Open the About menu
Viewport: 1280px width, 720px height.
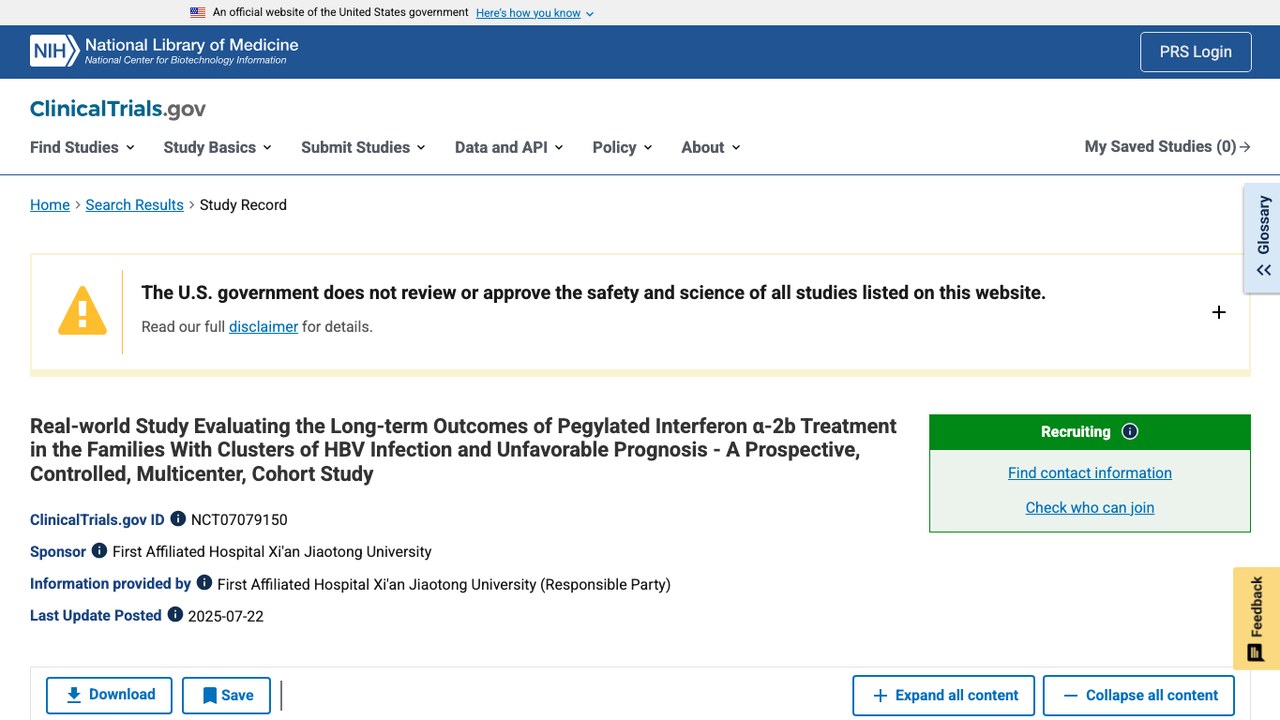[711, 147]
